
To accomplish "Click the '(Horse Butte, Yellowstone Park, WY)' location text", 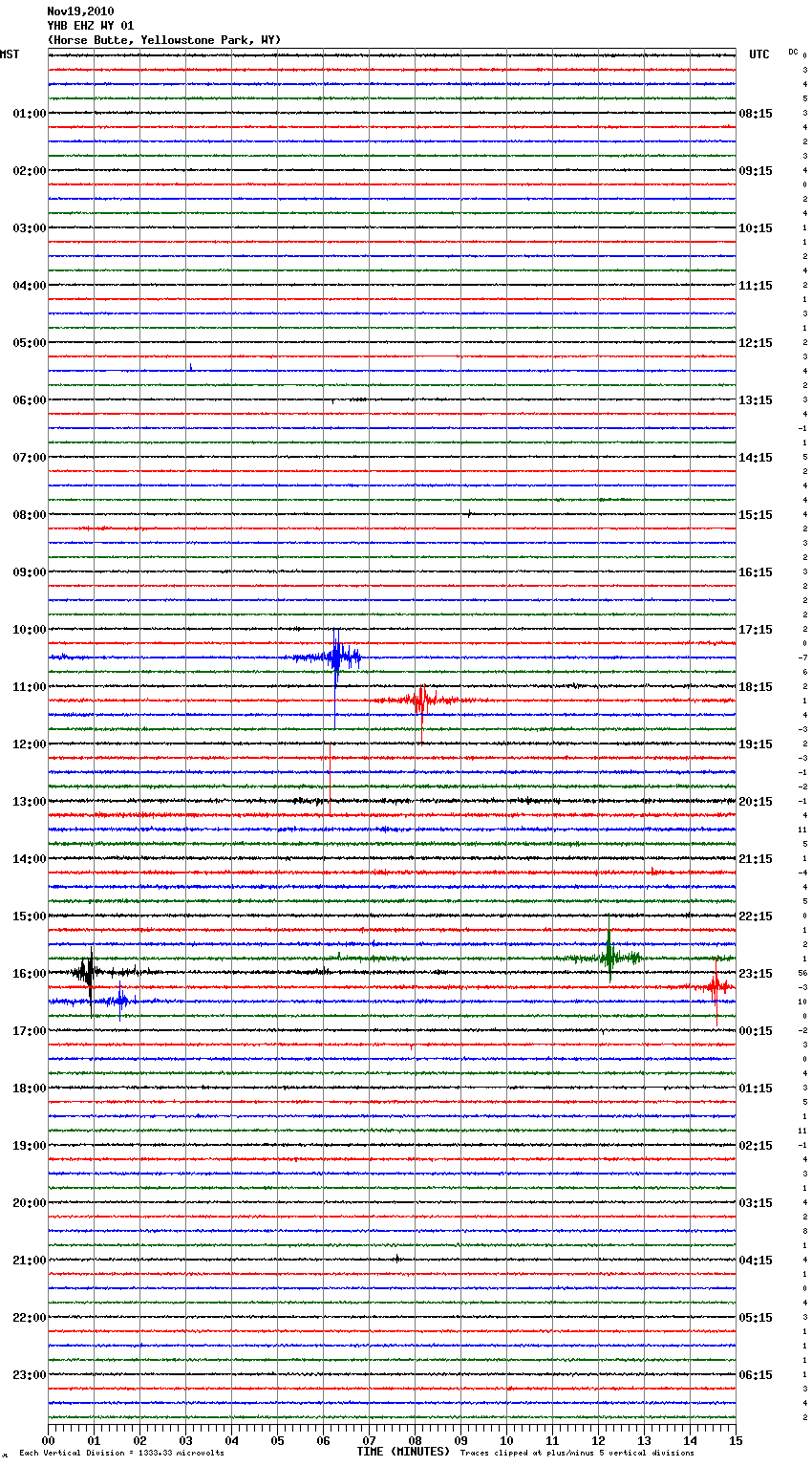I will coord(163,40).
